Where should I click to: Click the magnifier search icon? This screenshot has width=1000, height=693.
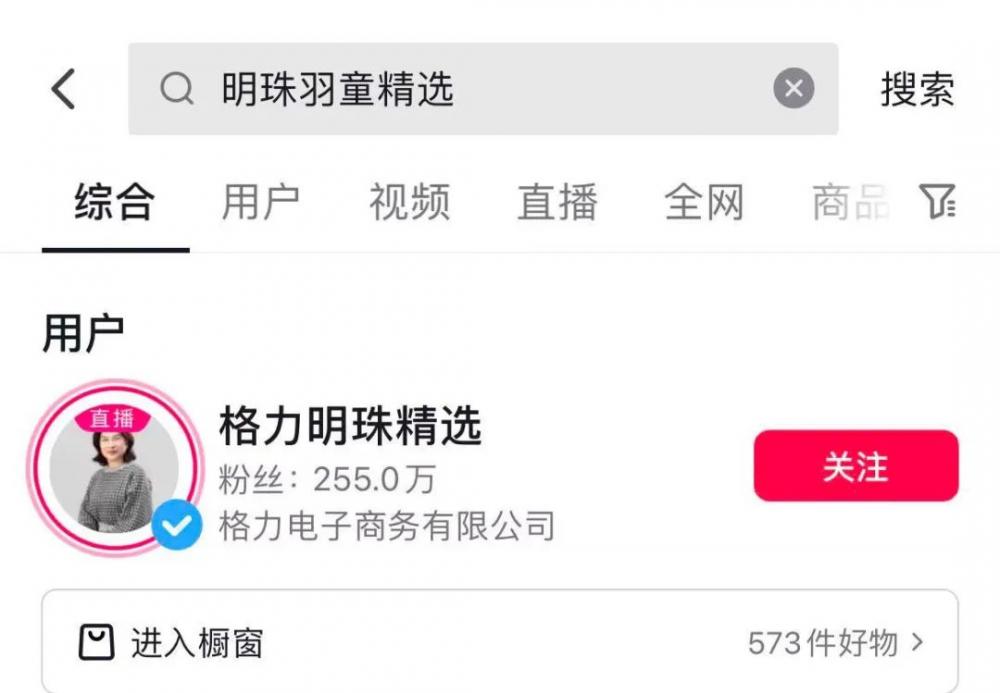(177, 89)
